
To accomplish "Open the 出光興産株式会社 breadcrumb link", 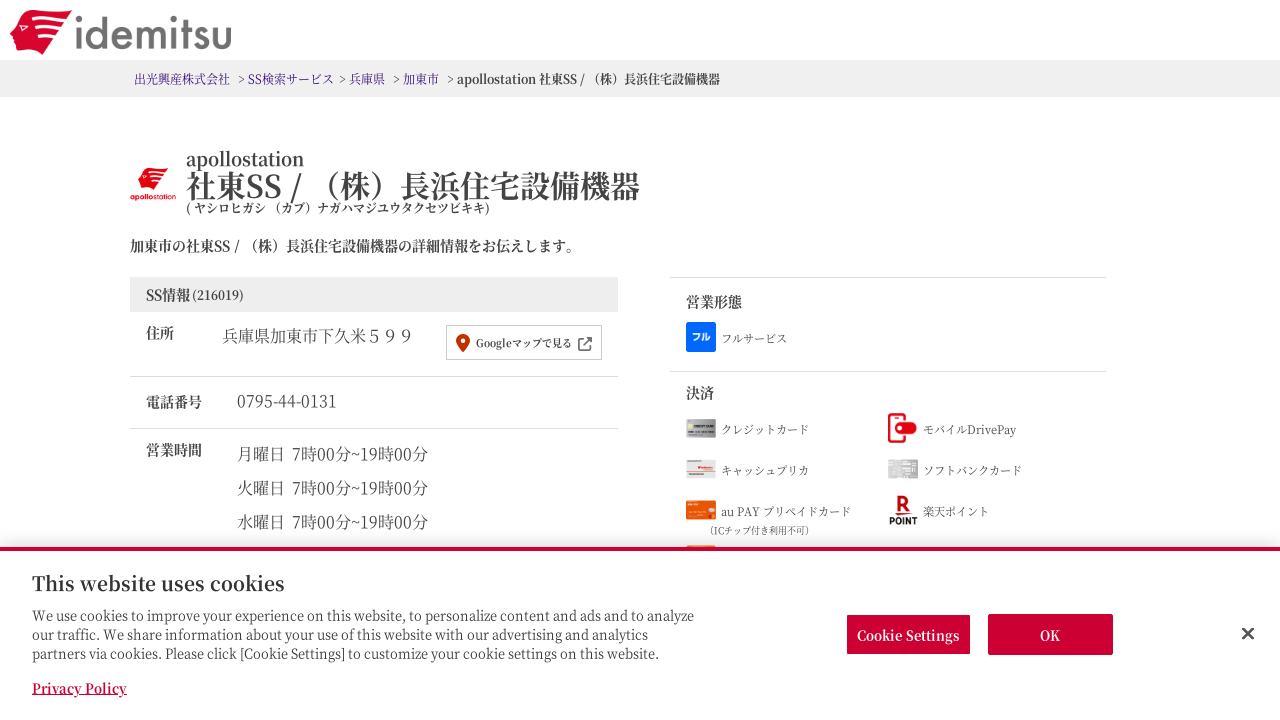I will pos(182,79).
